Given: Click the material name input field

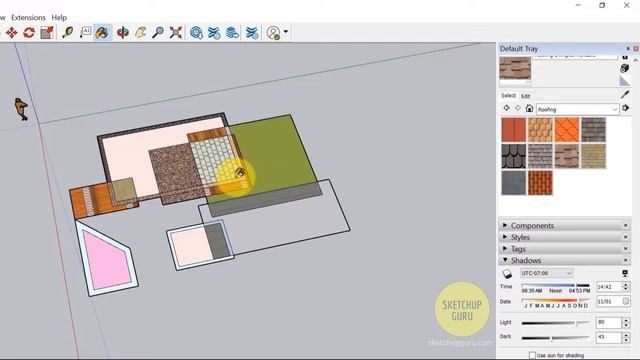Looking at the screenshot, I should click(x=575, y=57).
